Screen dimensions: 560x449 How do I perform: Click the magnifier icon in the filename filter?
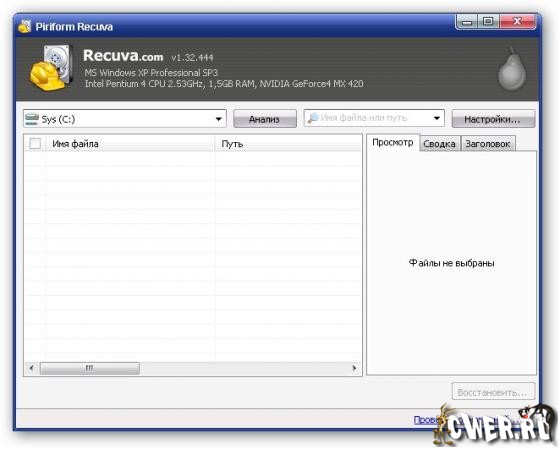point(313,118)
